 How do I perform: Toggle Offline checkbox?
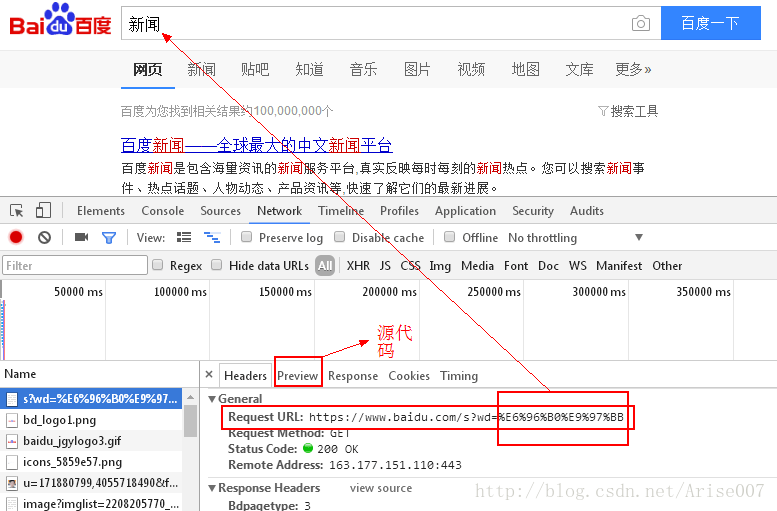coord(449,237)
